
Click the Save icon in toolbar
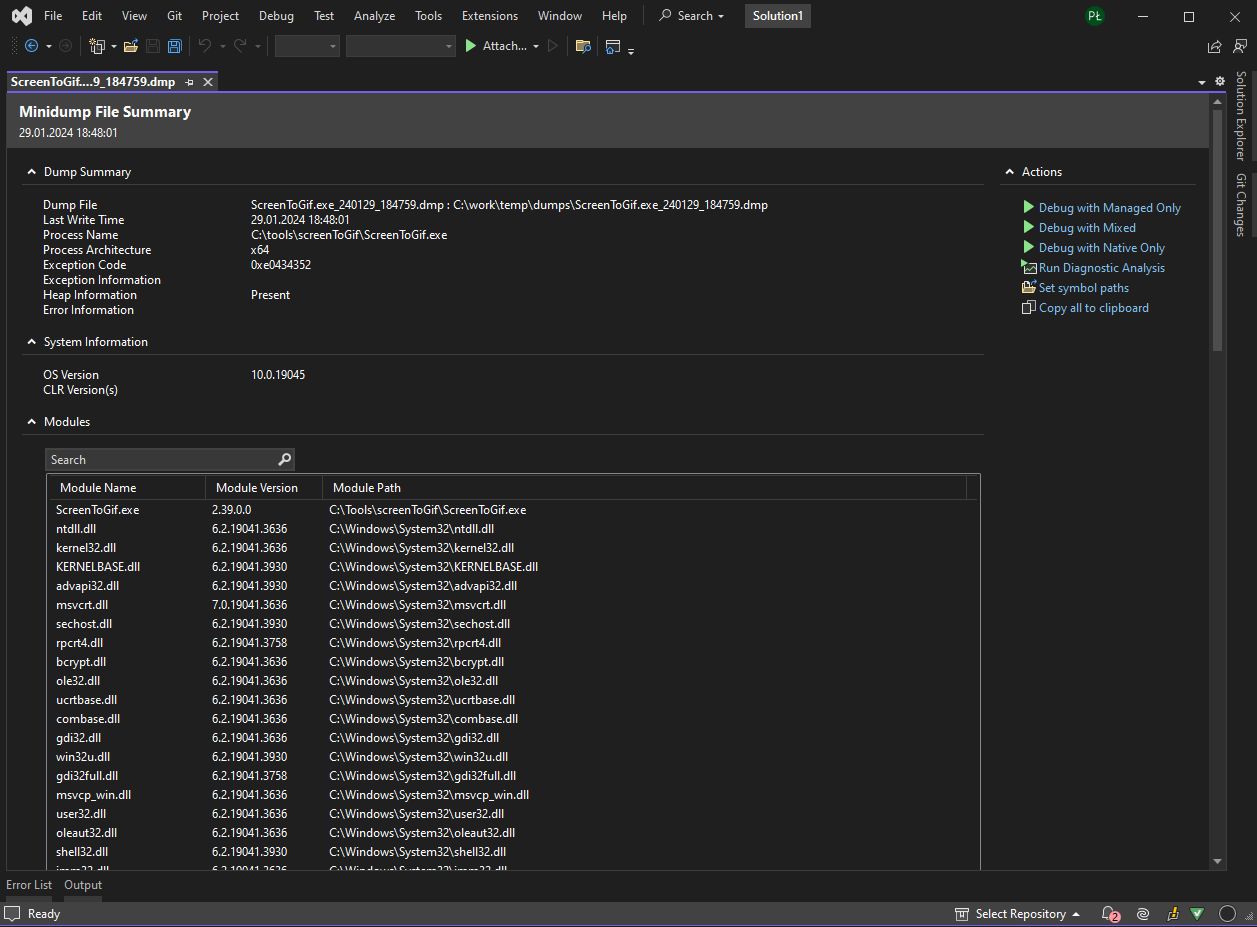pos(153,46)
